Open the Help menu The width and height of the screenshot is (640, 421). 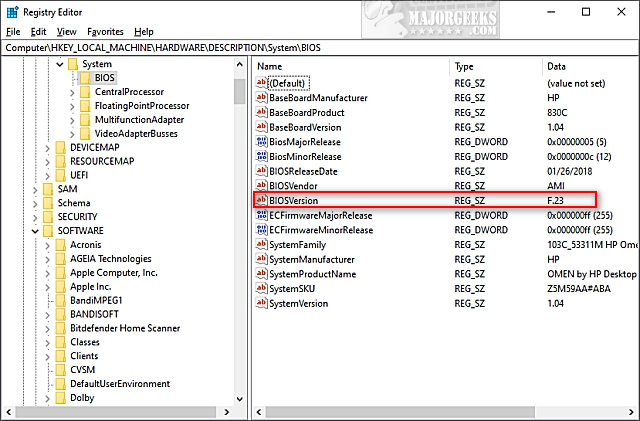144,32
